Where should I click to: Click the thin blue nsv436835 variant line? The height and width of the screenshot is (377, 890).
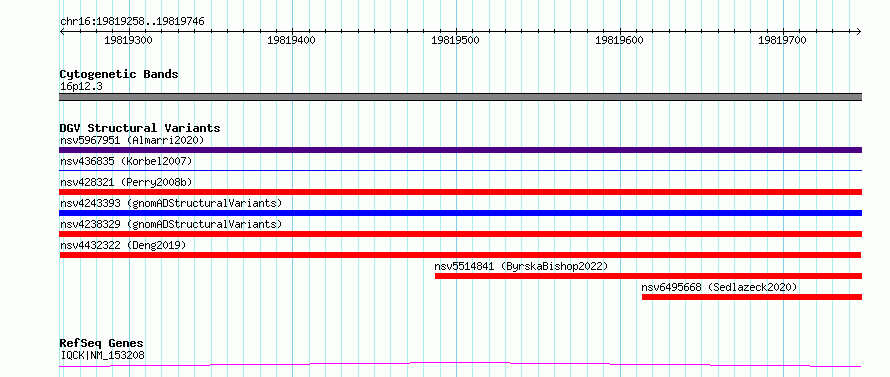pos(460,170)
